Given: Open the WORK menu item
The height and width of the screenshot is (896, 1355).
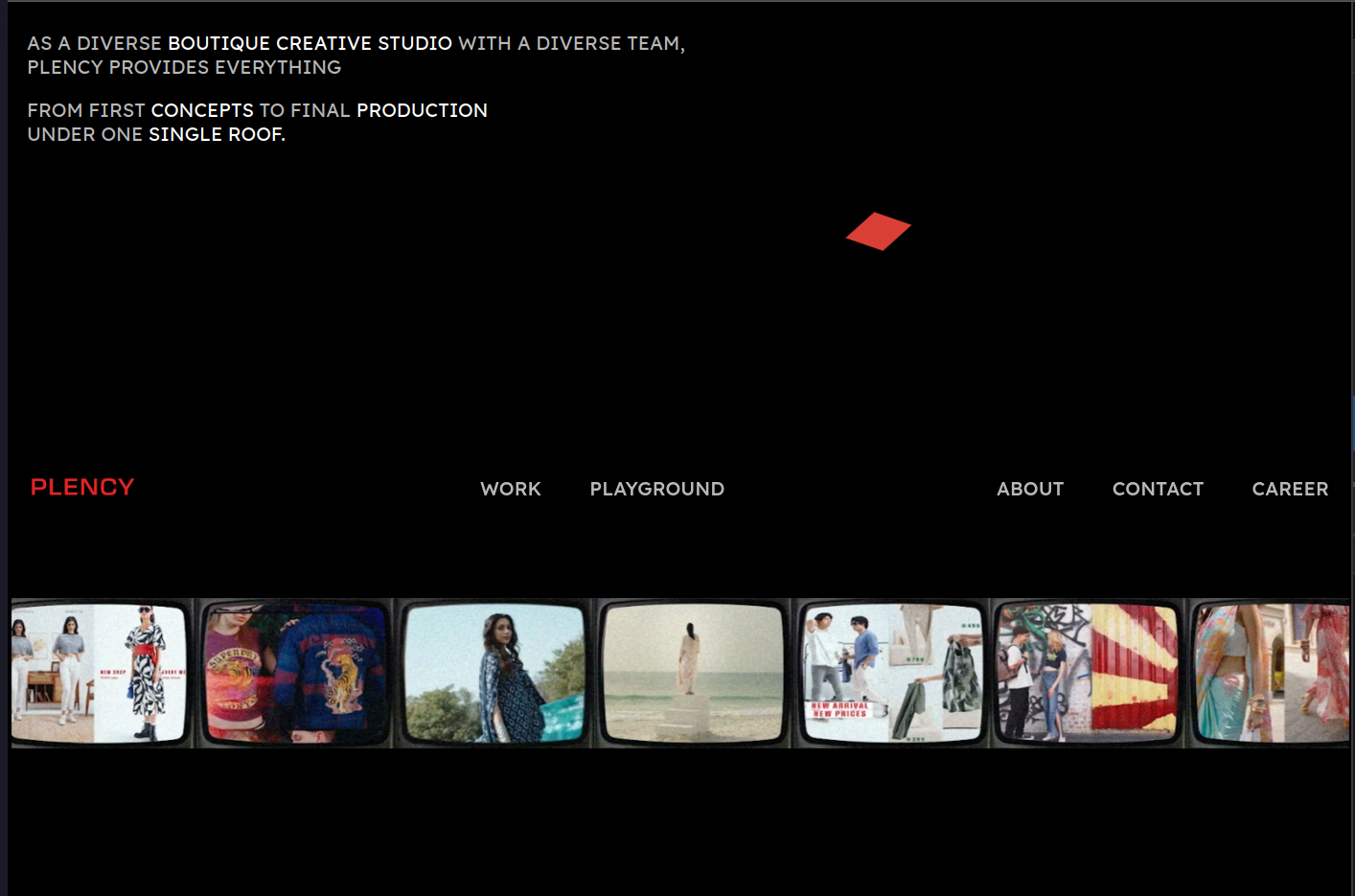Looking at the screenshot, I should tap(510, 489).
